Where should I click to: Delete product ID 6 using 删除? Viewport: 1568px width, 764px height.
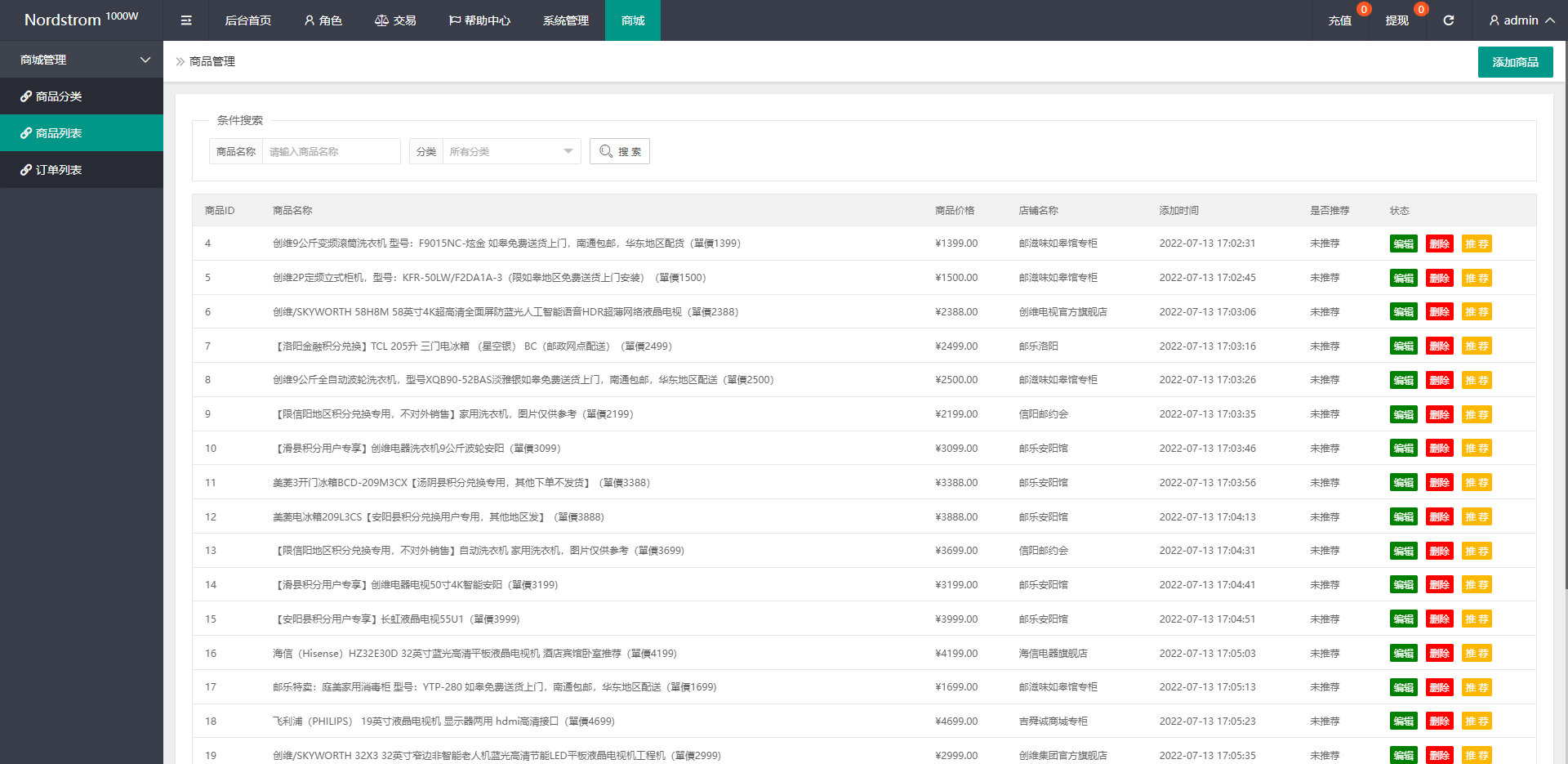pos(1439,312)
